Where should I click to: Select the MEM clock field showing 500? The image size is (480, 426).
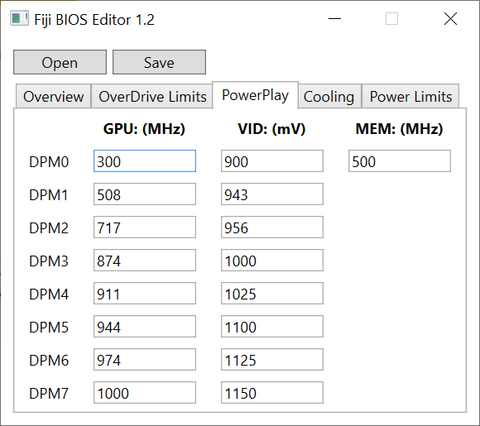click(x=399, y=161)
